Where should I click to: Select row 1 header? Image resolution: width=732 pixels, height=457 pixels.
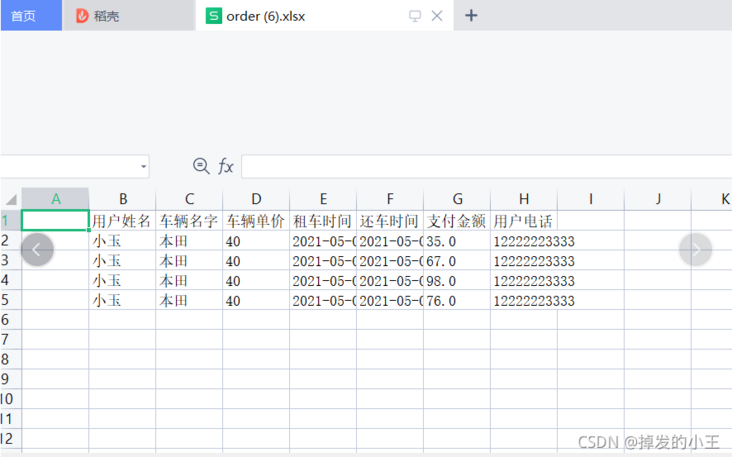[10, 220]
